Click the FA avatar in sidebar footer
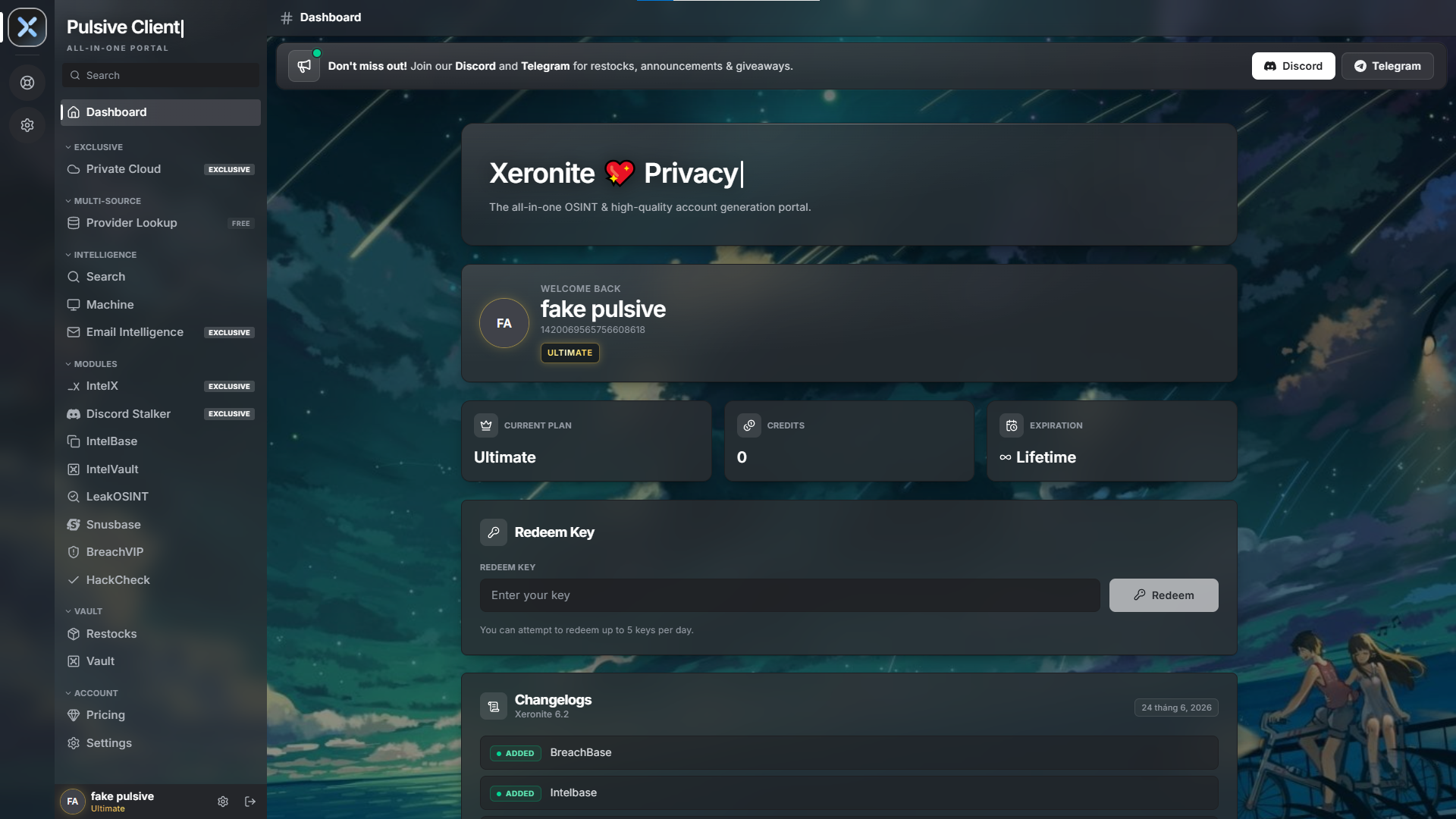 pyautogui.click(x=73, y=802)
